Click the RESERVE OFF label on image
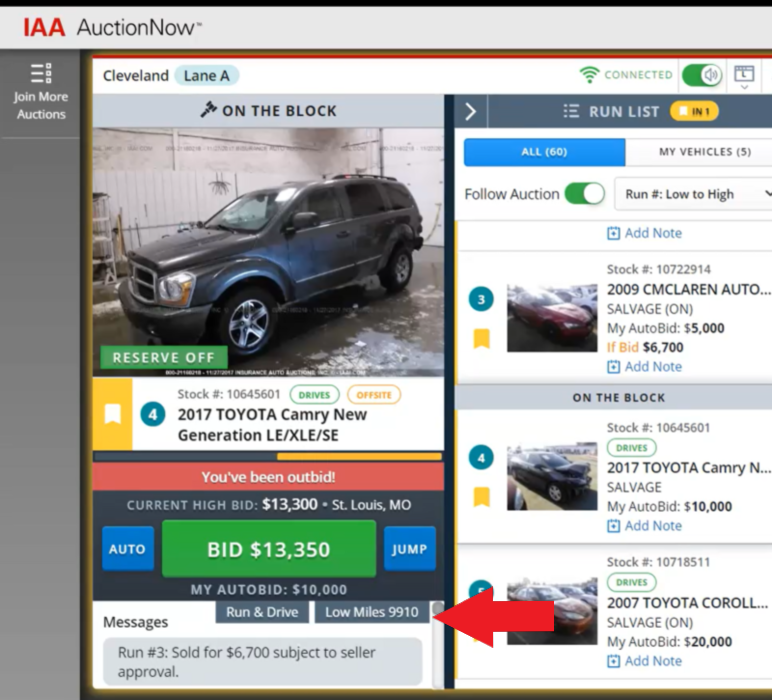Viewport: 772px width, 700px height. pyautogui.click(x=164, y=357)
